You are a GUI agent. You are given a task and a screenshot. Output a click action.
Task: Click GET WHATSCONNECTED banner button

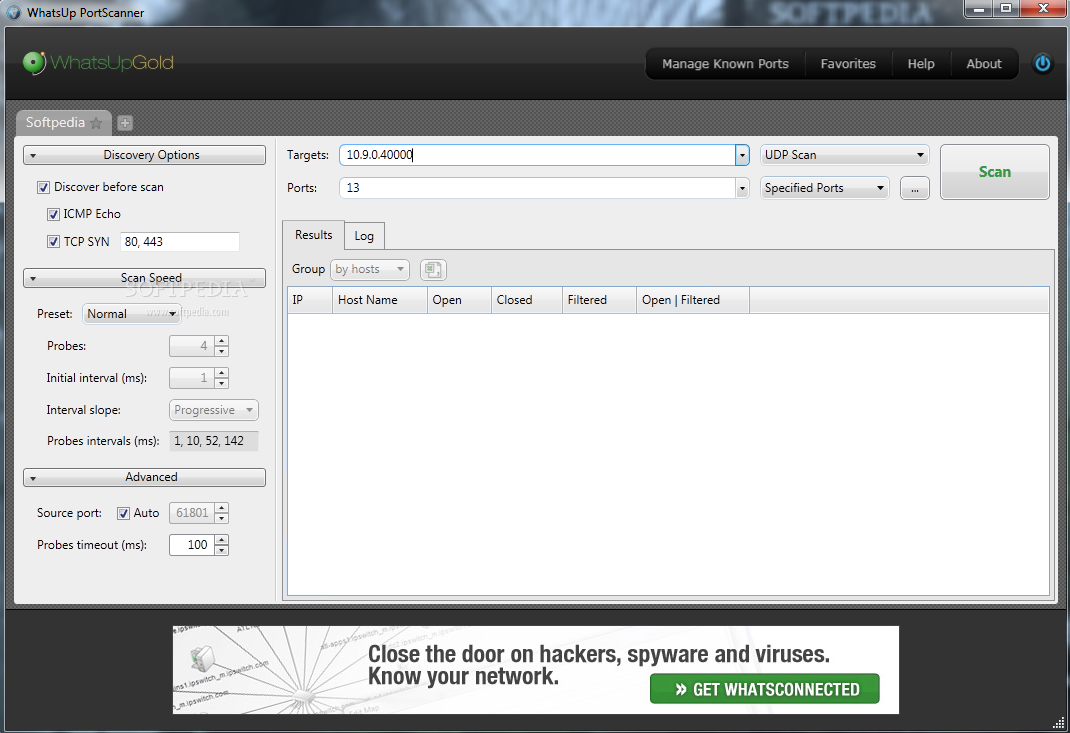click(x=764, y=689)
